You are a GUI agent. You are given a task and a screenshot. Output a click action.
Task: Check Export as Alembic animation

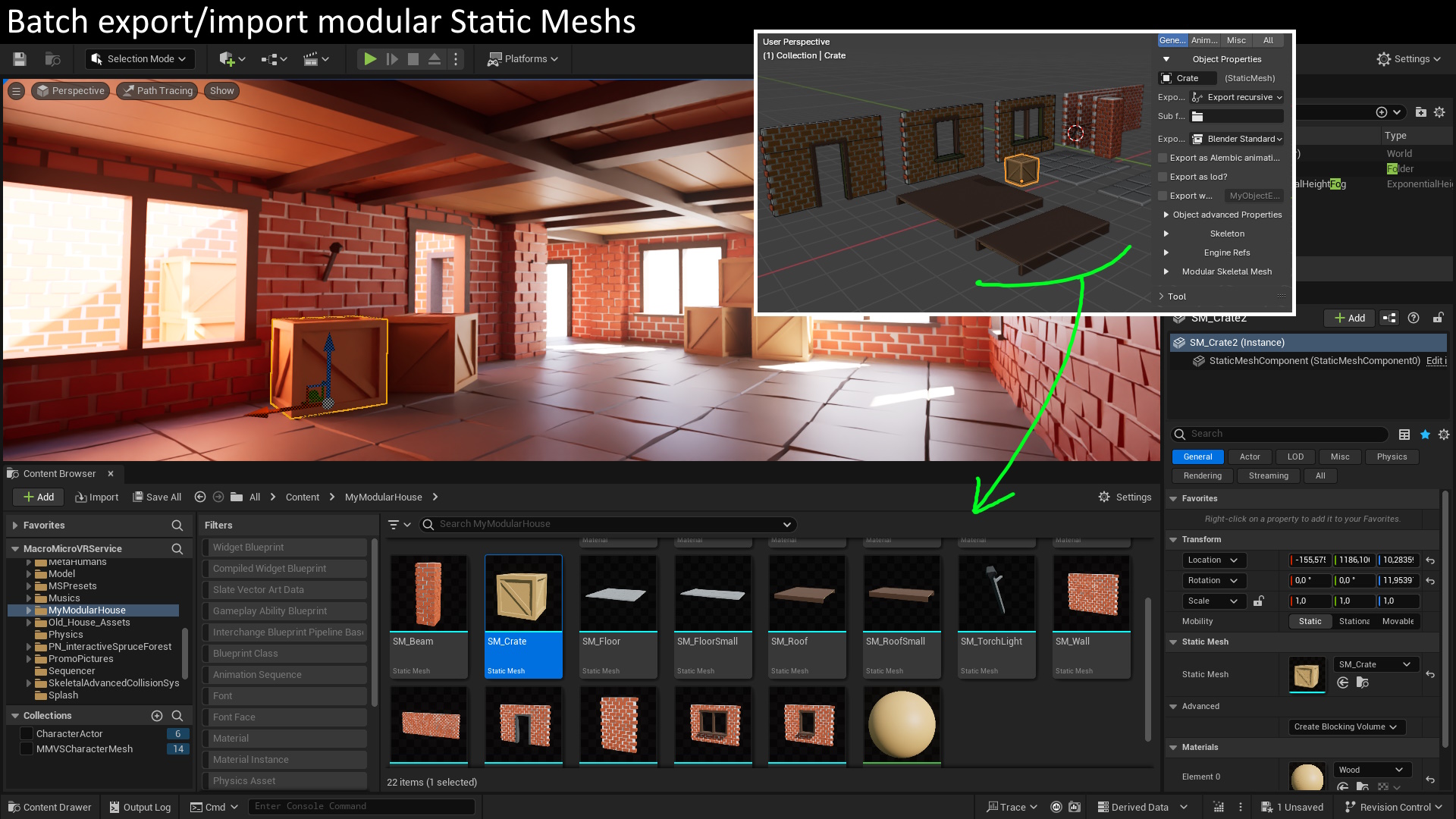tap(1163, 158)
